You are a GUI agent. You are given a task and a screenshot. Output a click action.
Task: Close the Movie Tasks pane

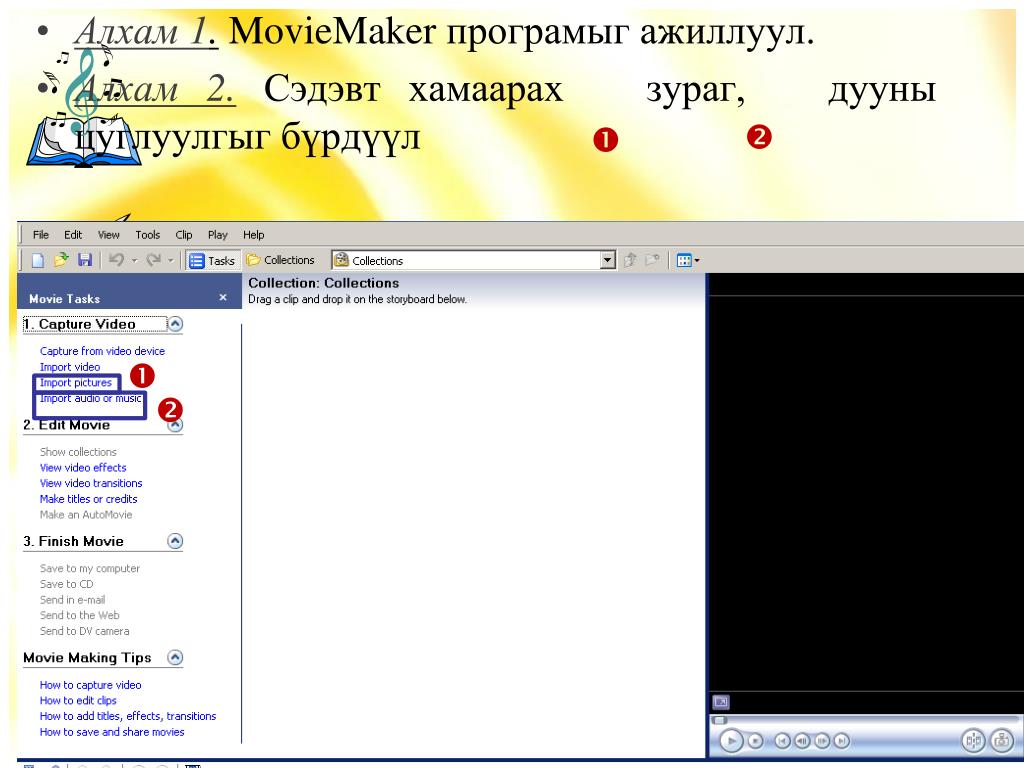(x=223, y=298)
